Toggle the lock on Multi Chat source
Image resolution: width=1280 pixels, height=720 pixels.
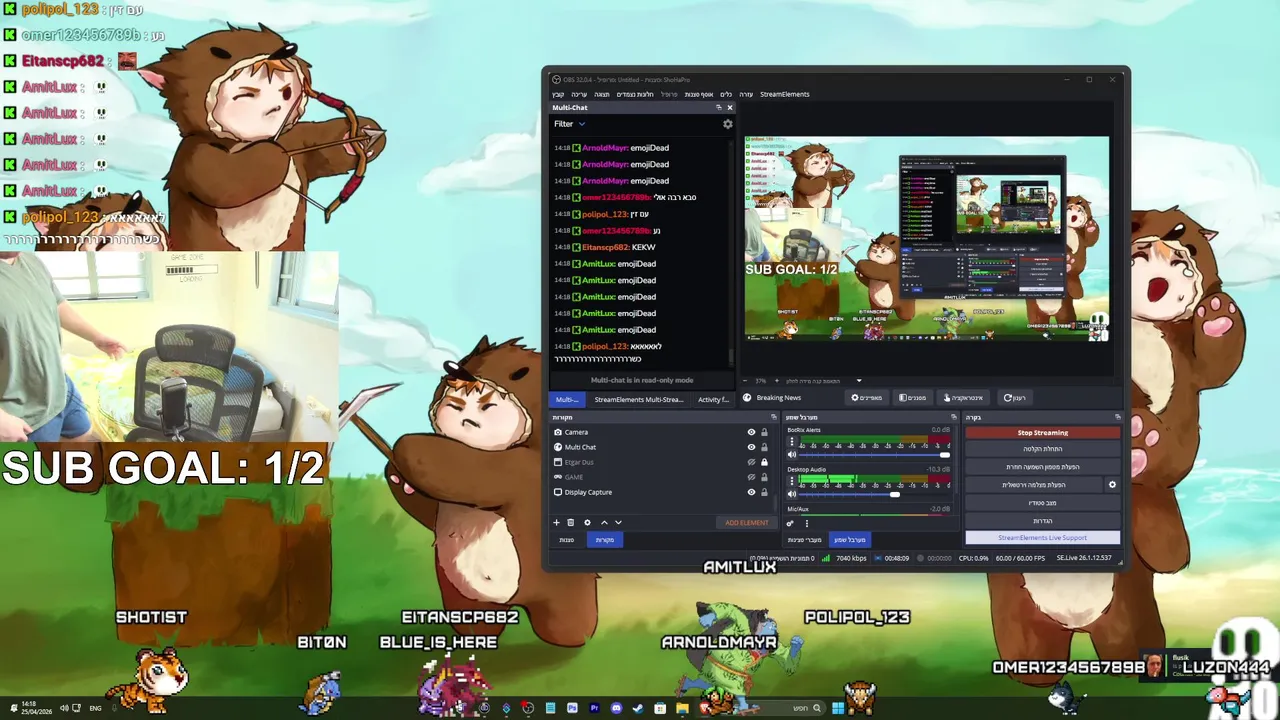pyautogui.click(x=764, y=447)
